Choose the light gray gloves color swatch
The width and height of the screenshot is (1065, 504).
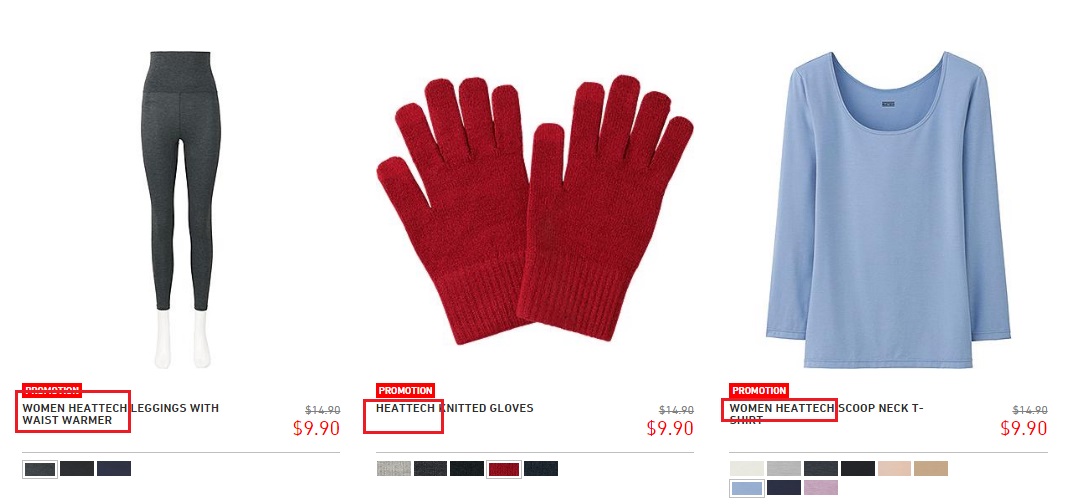[x=394, y=469]
